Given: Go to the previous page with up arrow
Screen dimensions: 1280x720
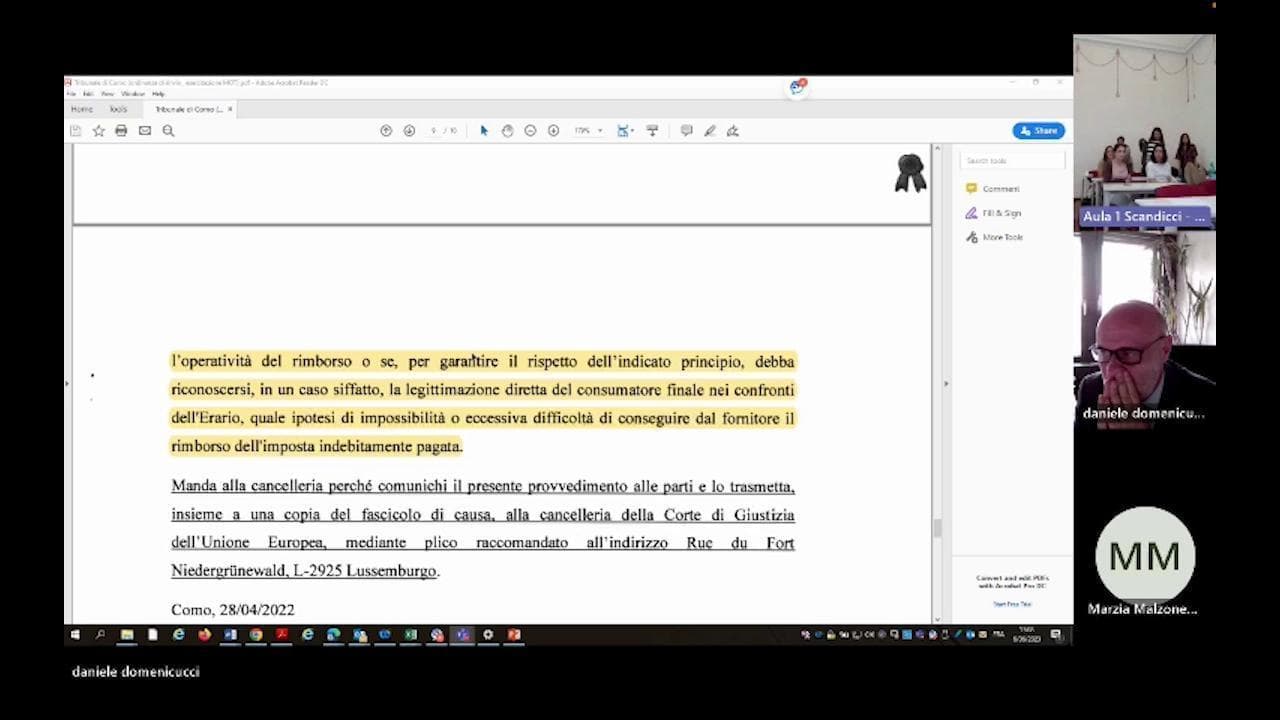Looking at the screenshot, I should point(386,131).
